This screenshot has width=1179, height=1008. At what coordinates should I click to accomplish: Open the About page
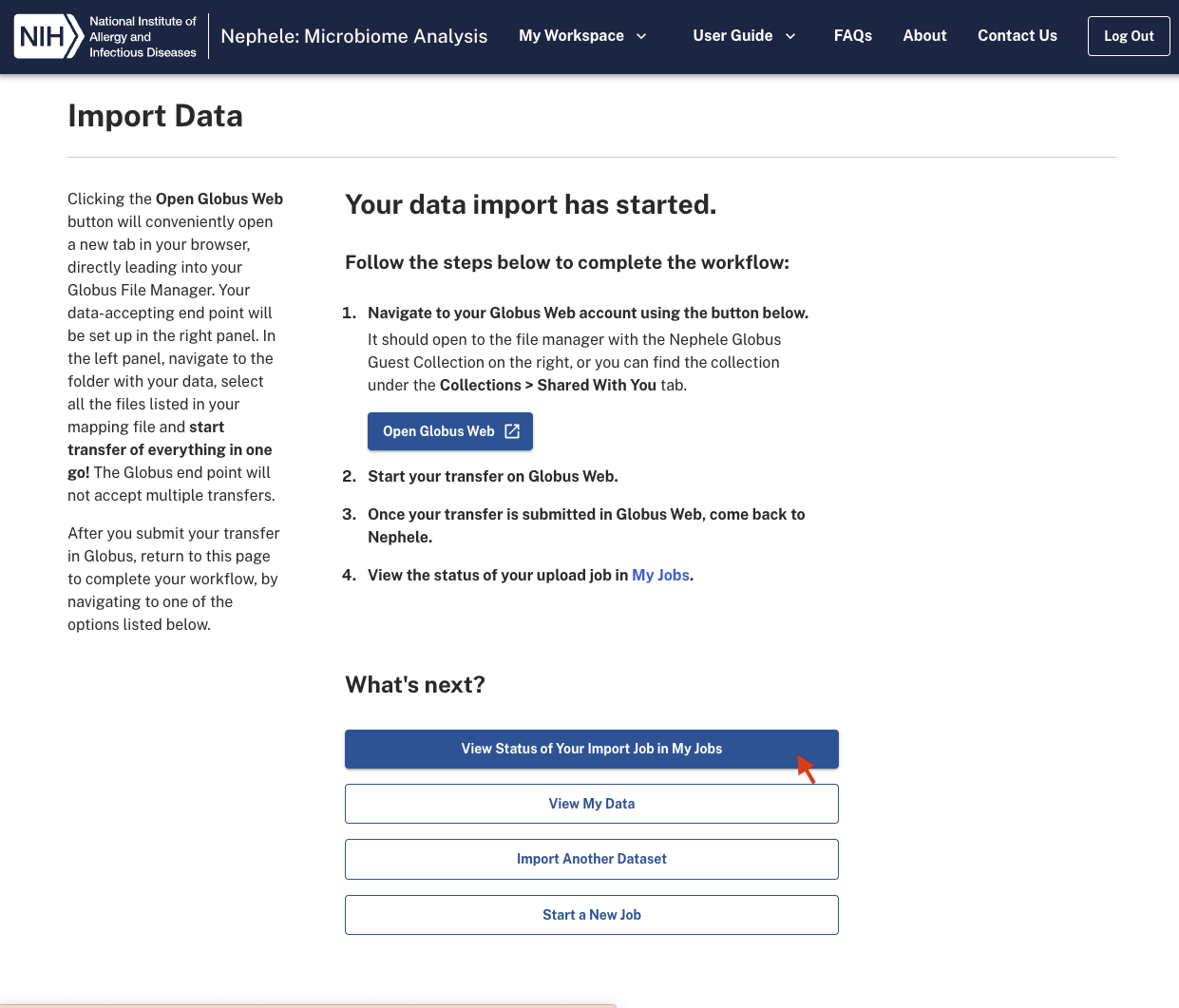(x=924, y=36)
